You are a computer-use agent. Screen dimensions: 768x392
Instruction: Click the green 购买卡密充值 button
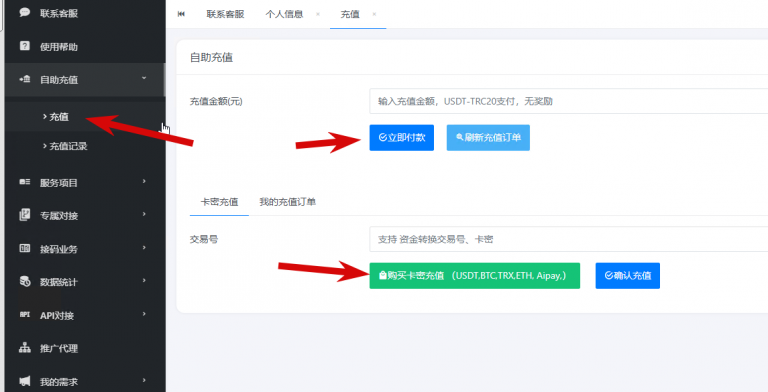475,276
